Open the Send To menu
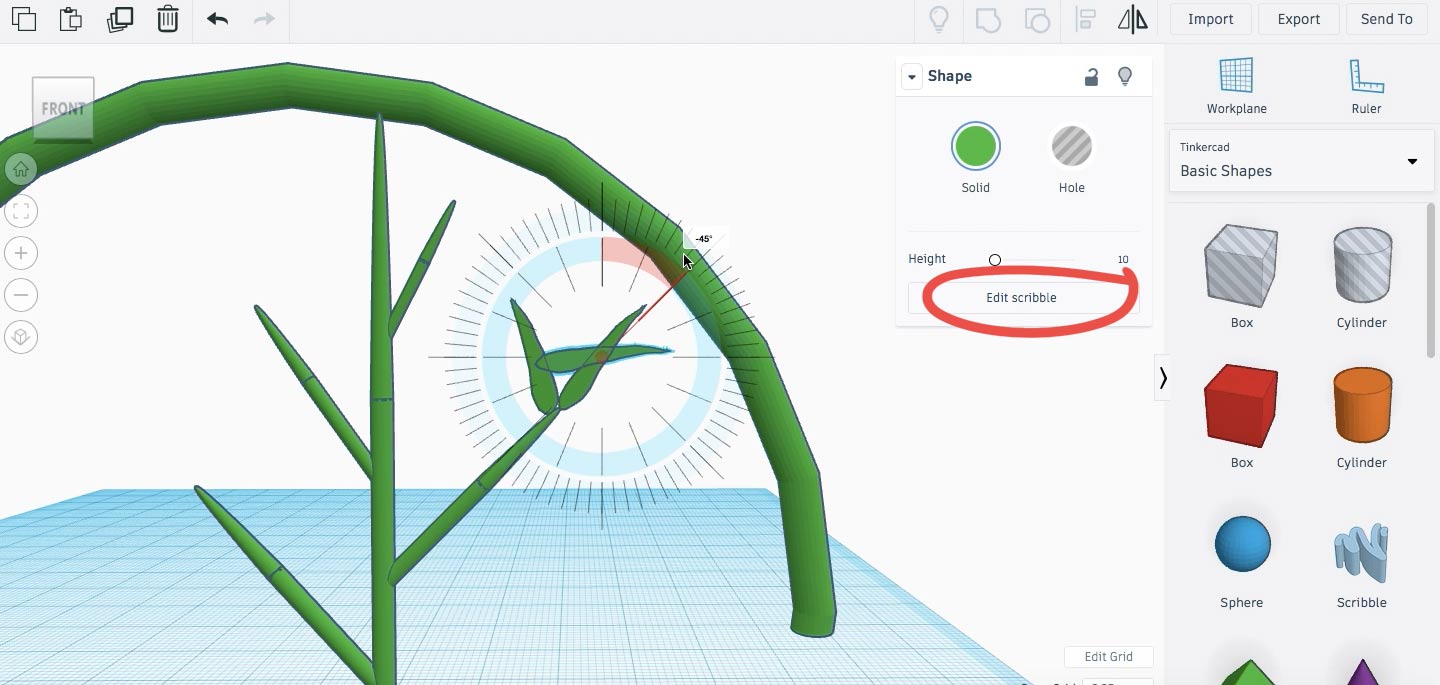This screenshot has height=685, width=1440. click(1386, 19)
